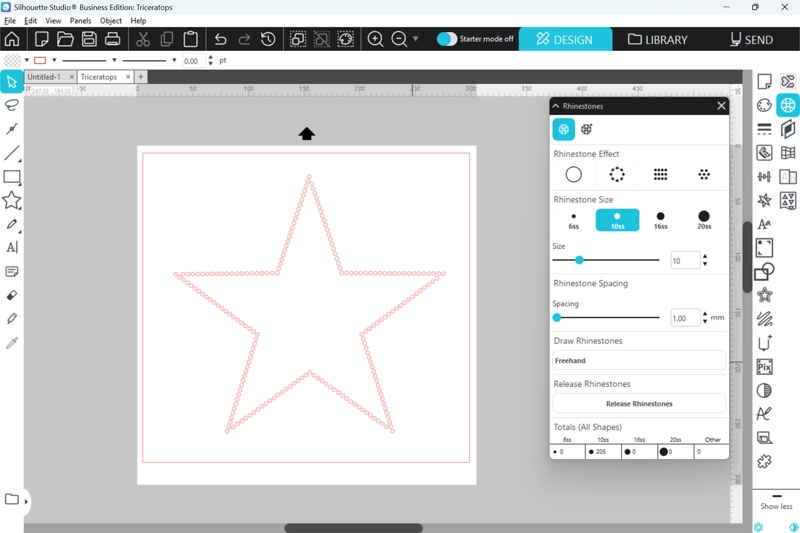Click the Cut scissors icon

pyautogui.click(x=142, y=39)
